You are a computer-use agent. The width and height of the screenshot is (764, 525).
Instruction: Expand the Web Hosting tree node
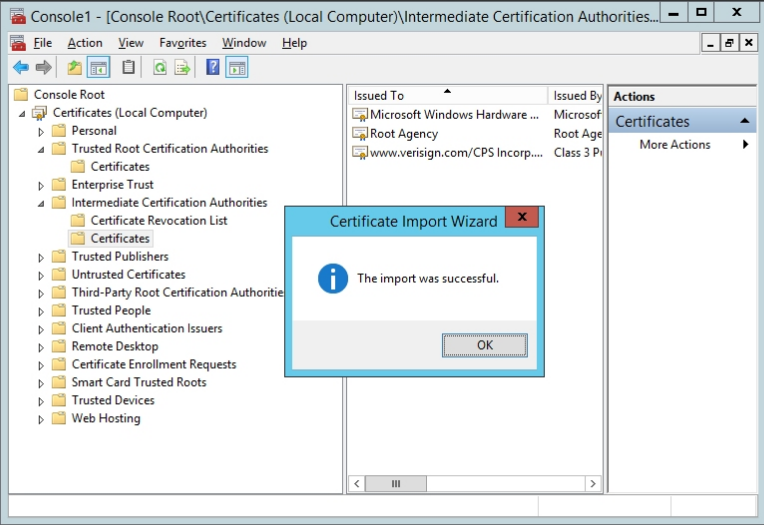41,419
